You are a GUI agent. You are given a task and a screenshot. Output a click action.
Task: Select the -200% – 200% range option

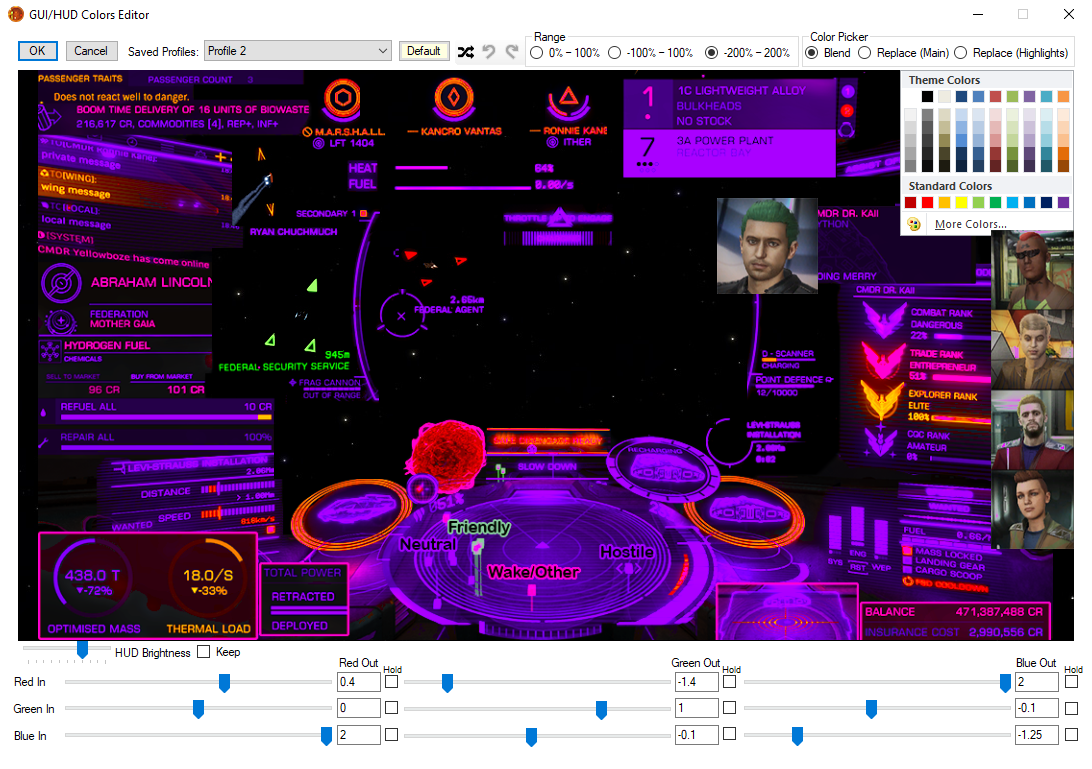[x=711, y=53]
